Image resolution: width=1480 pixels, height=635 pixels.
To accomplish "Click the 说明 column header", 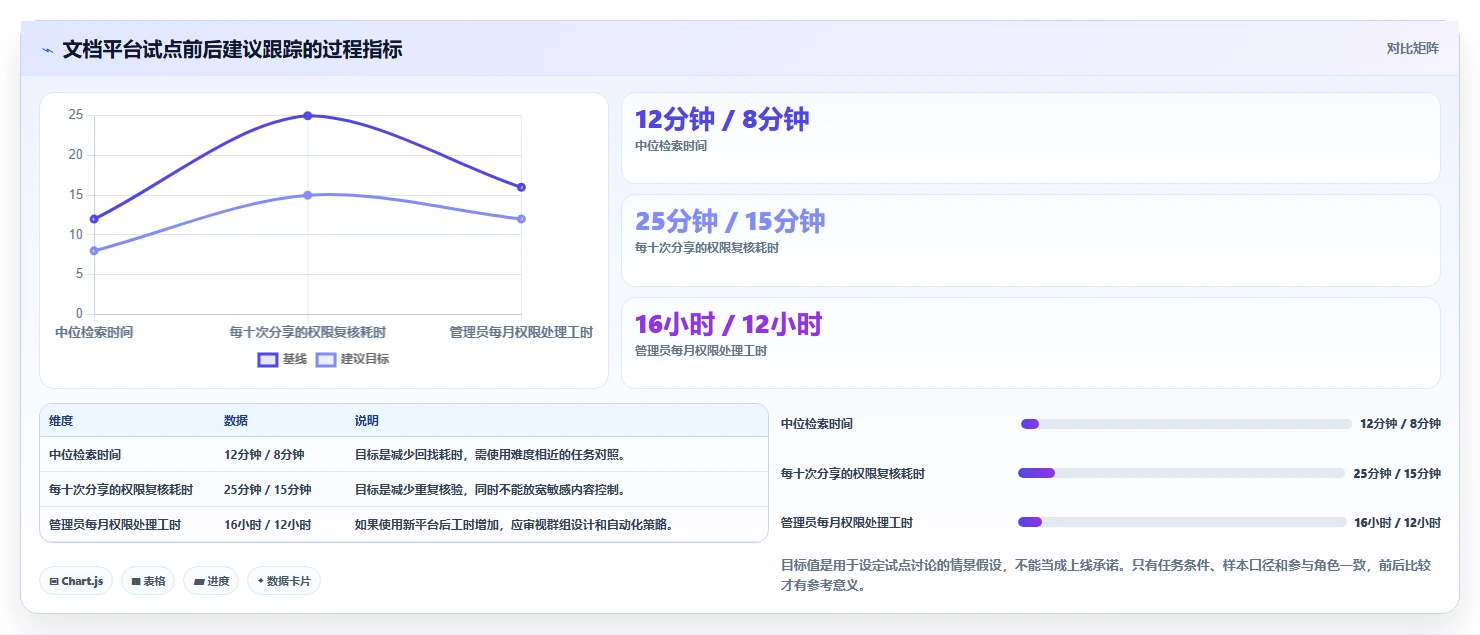I will [x=367, y=421].
